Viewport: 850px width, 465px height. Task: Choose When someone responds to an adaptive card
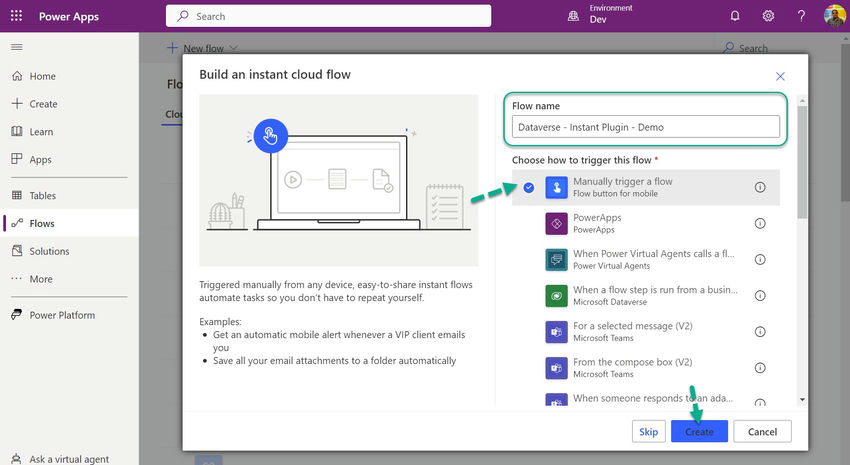coord(646,398)
